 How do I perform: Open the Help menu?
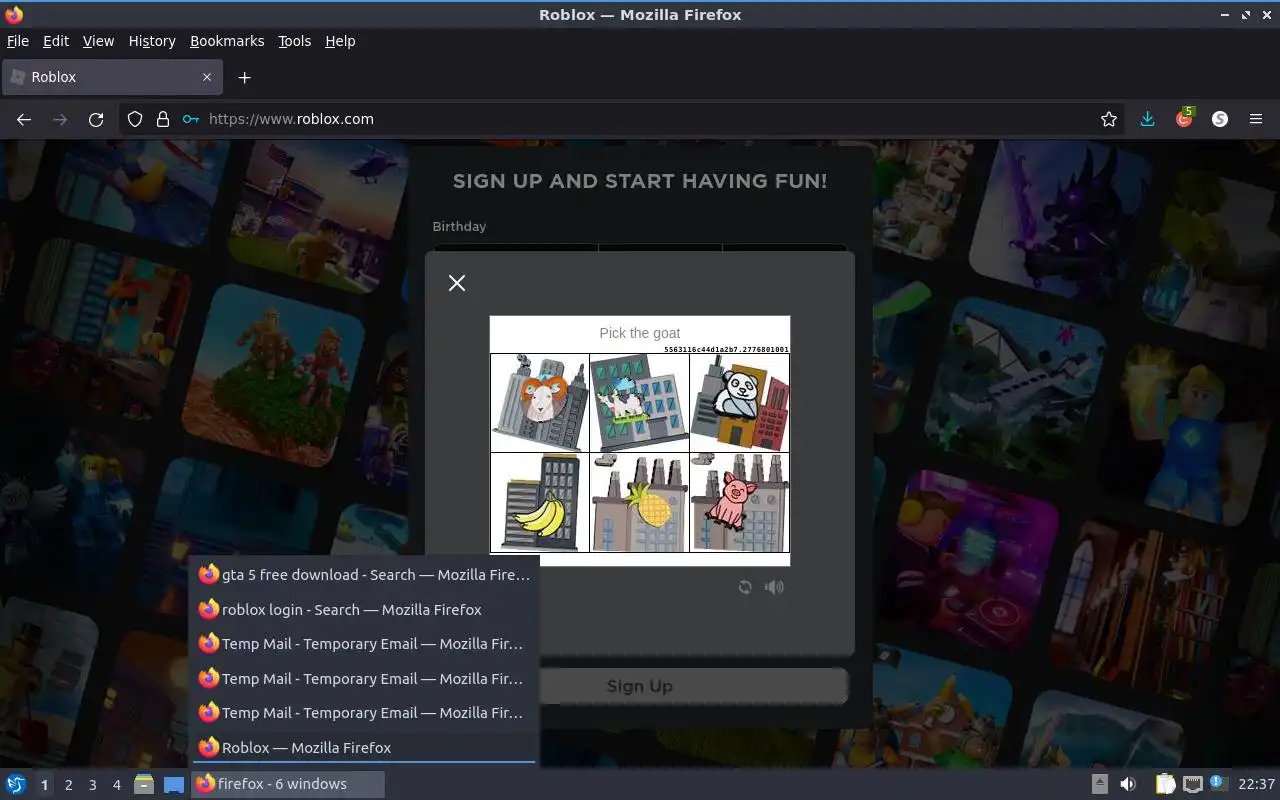click(340, 41)
